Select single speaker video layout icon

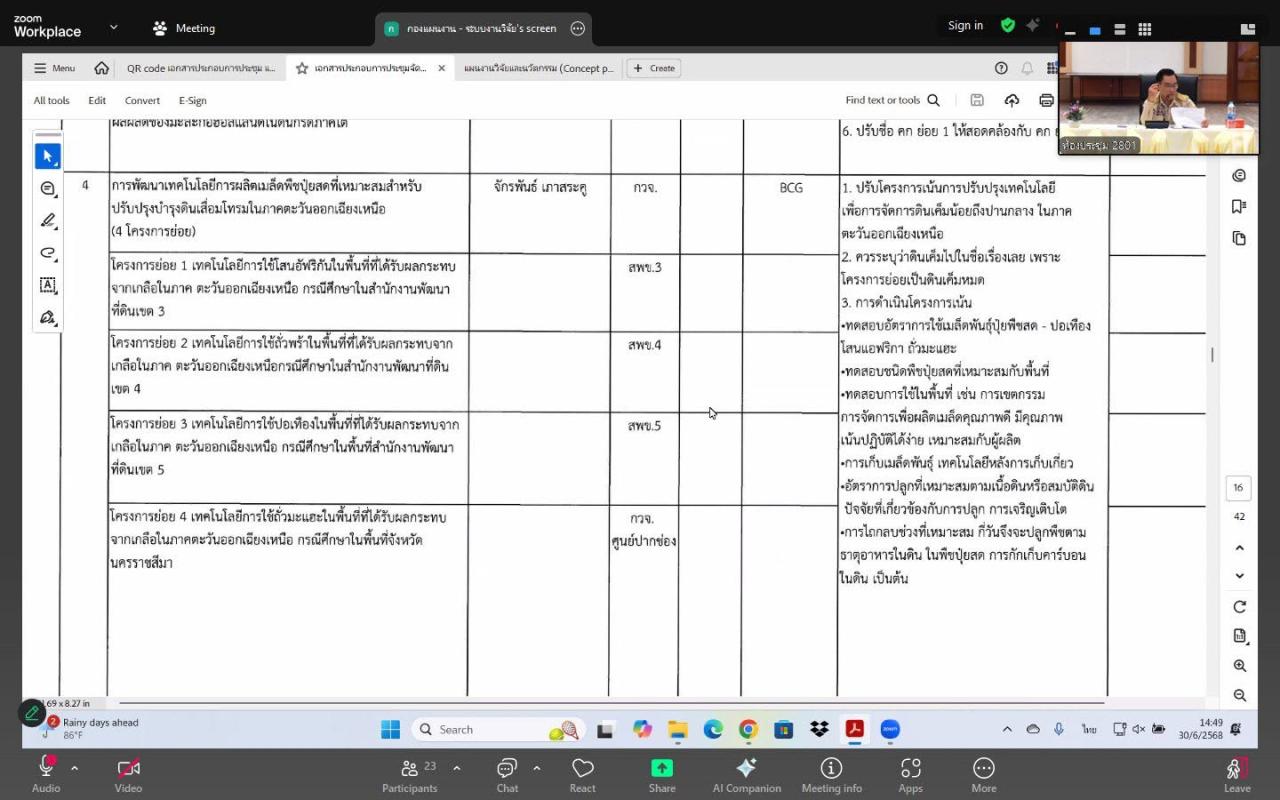(x=1095, y=31)
